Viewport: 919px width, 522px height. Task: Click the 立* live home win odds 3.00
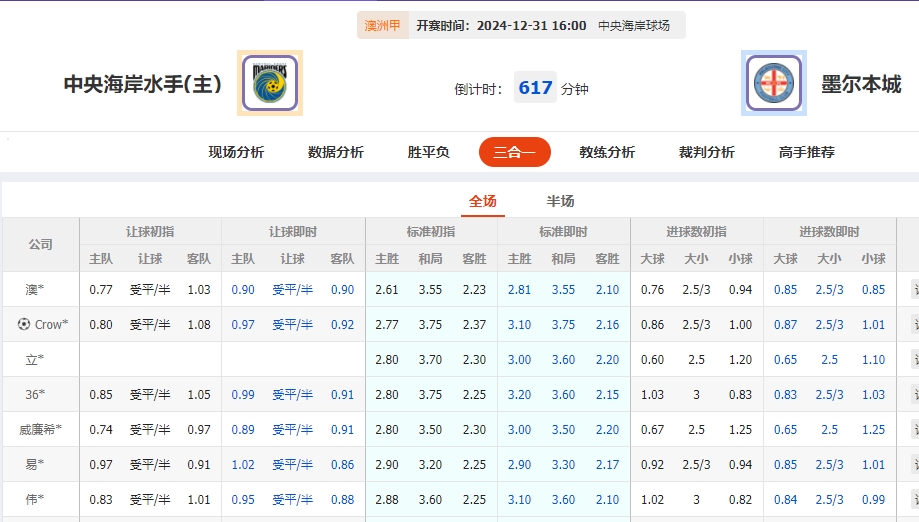tap(519, 360)
